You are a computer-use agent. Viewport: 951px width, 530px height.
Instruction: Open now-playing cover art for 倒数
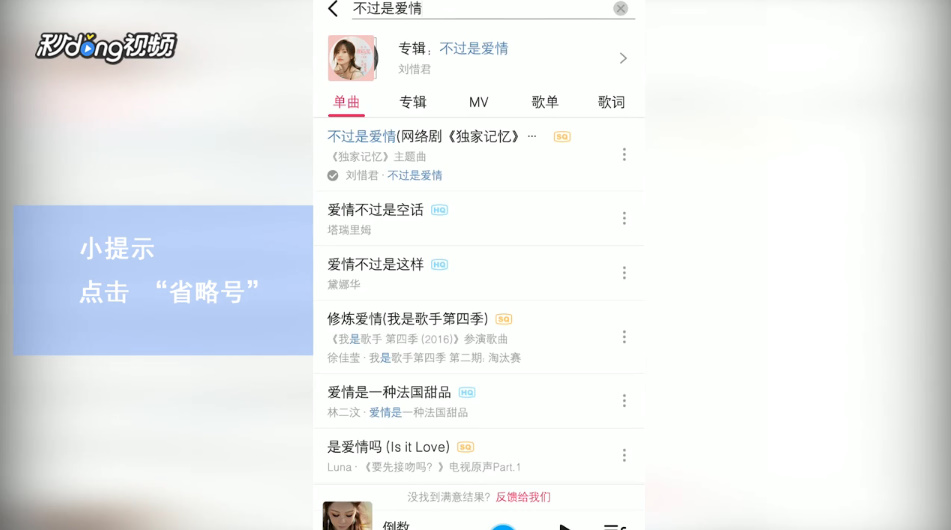pos(348,516)
